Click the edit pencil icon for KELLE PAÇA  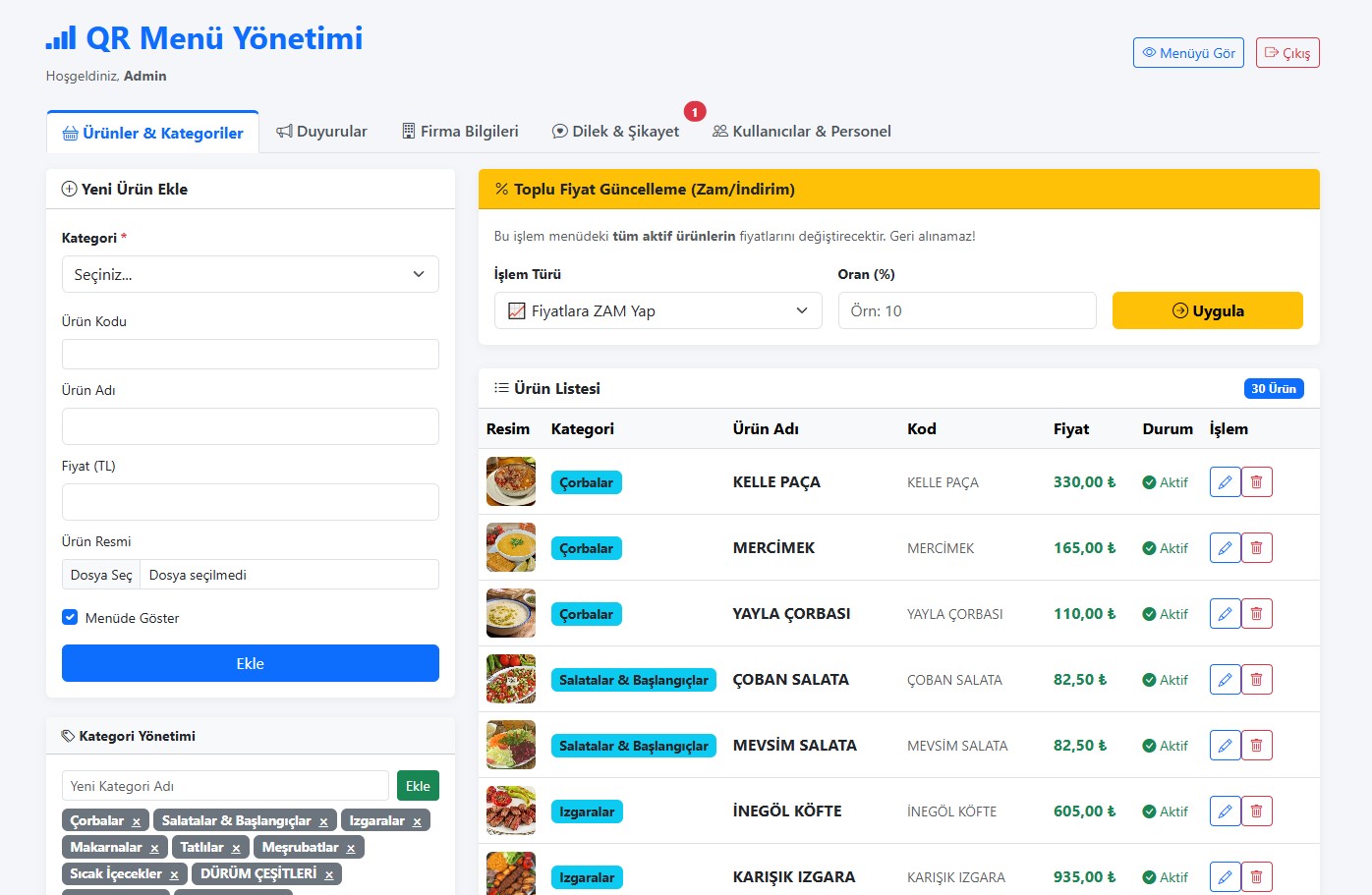coord(1225,482)
